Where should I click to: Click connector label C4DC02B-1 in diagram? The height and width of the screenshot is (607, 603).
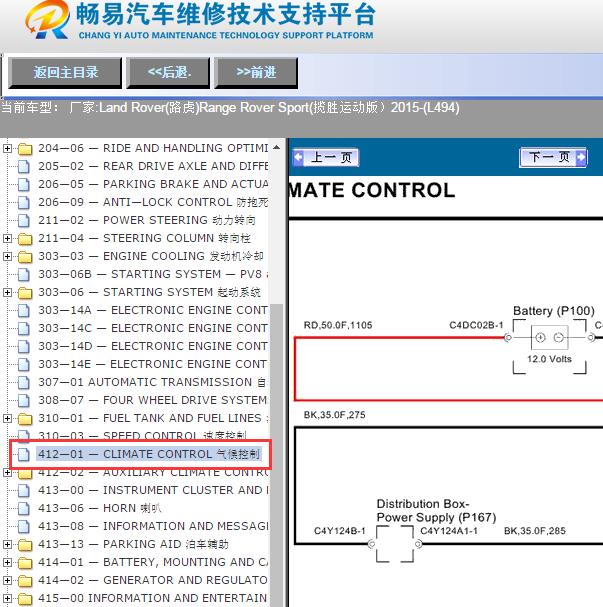(476, 325)
